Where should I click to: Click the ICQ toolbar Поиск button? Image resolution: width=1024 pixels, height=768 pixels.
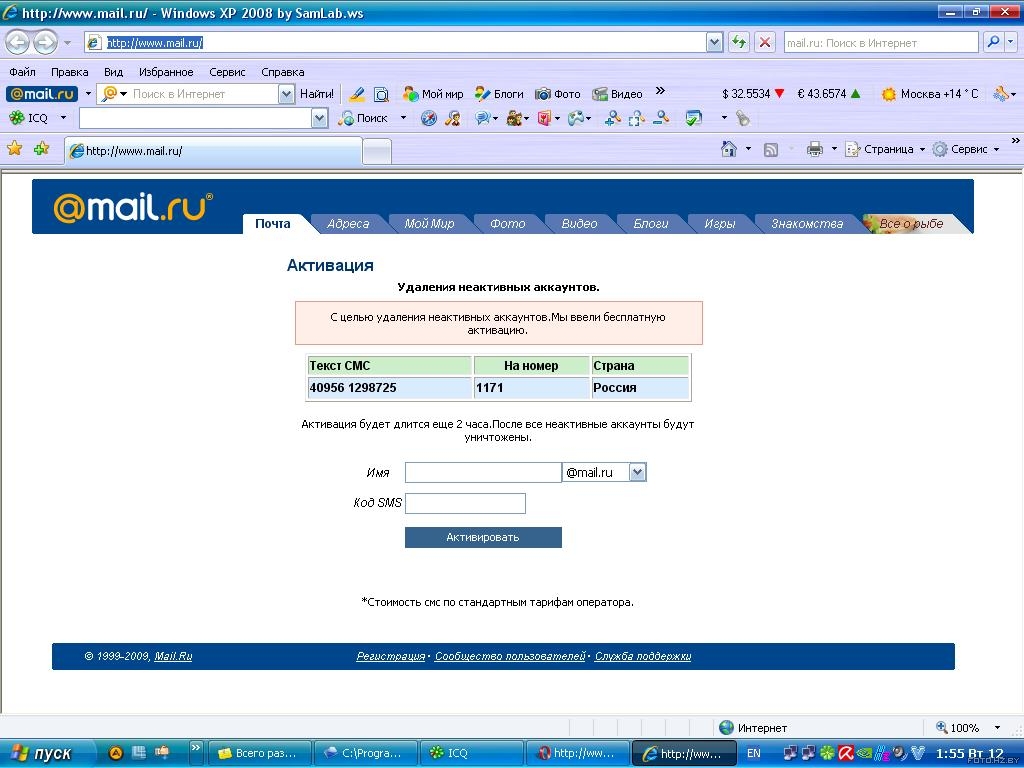(364, 118)
